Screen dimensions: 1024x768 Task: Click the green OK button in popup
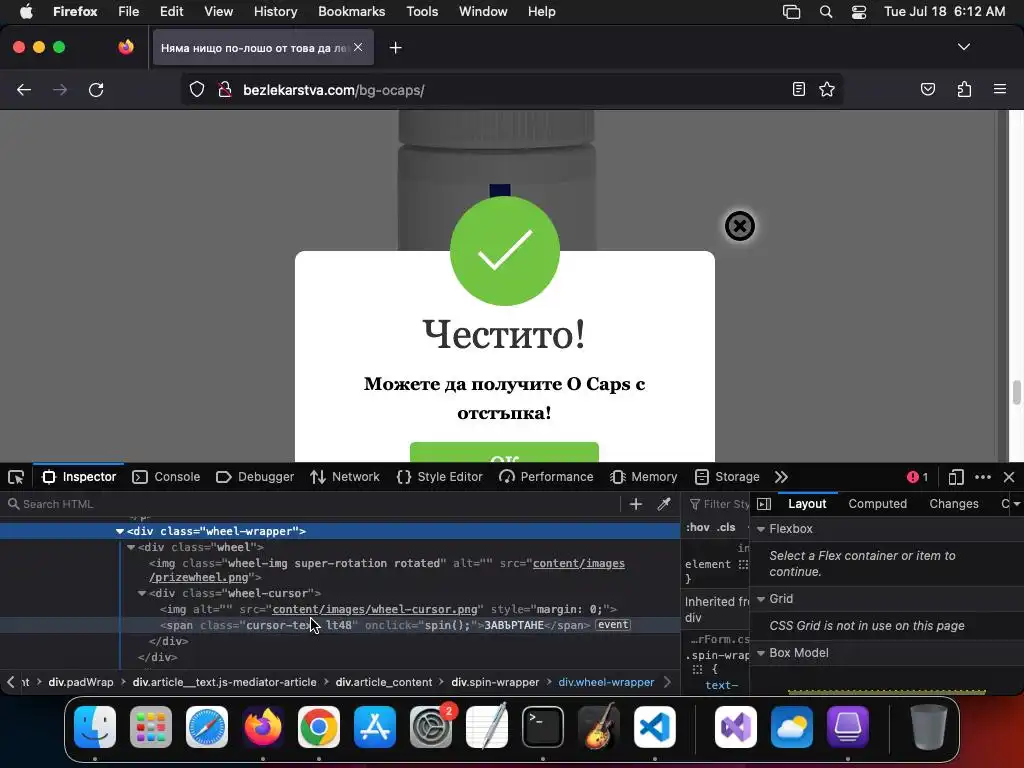(x=504, y=452)
